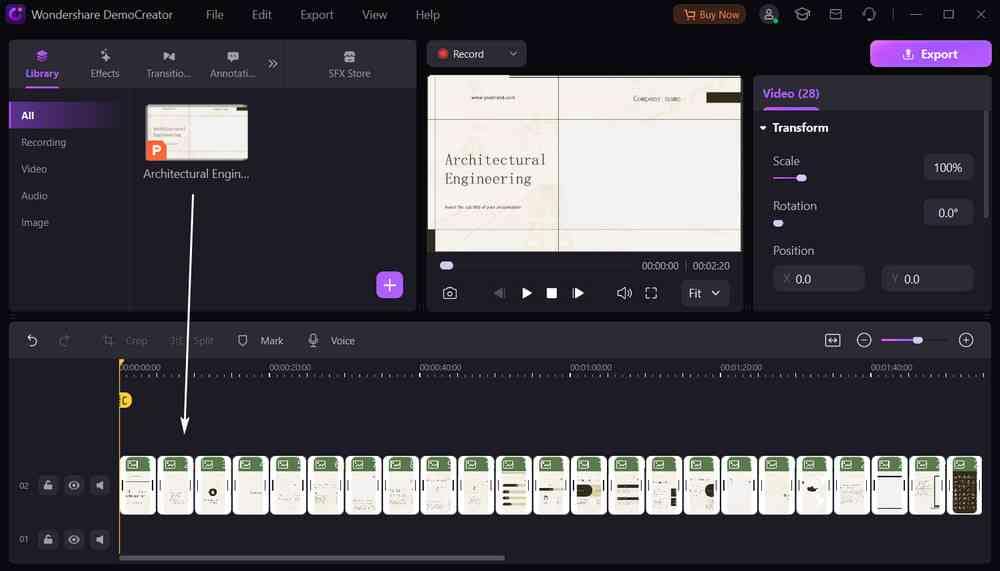Take a snapshot with the camera icon

pos(450,293)
